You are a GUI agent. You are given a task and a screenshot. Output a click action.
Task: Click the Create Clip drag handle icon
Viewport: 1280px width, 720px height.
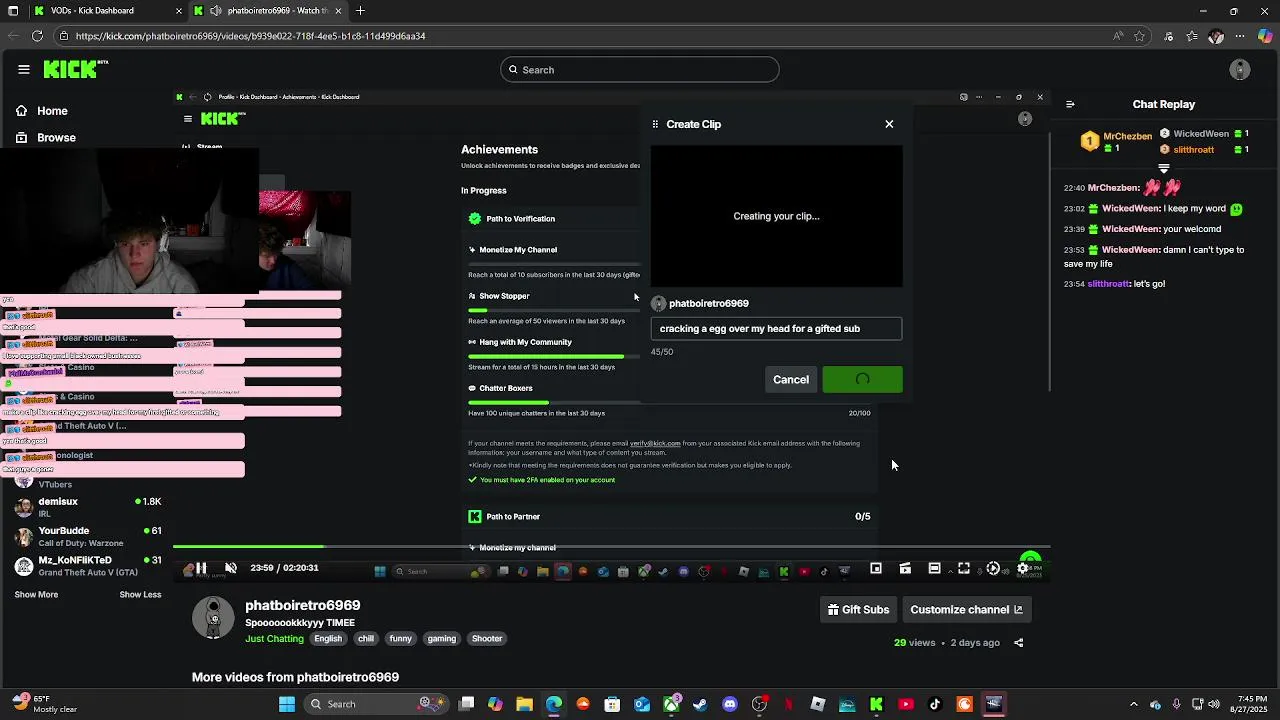click(x=655, y=124)
